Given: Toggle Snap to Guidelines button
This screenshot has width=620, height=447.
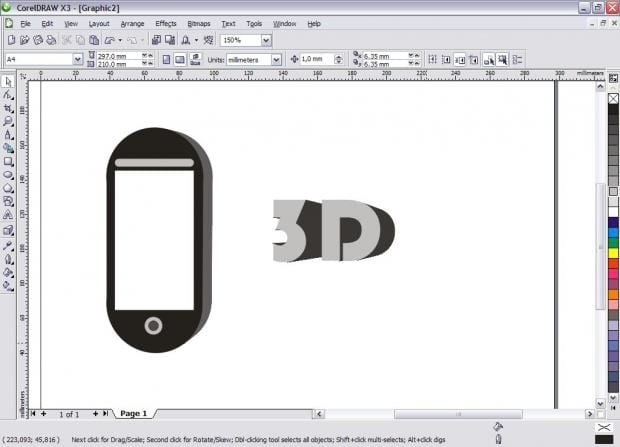Looking at the screenshot, I should point(446,60).
